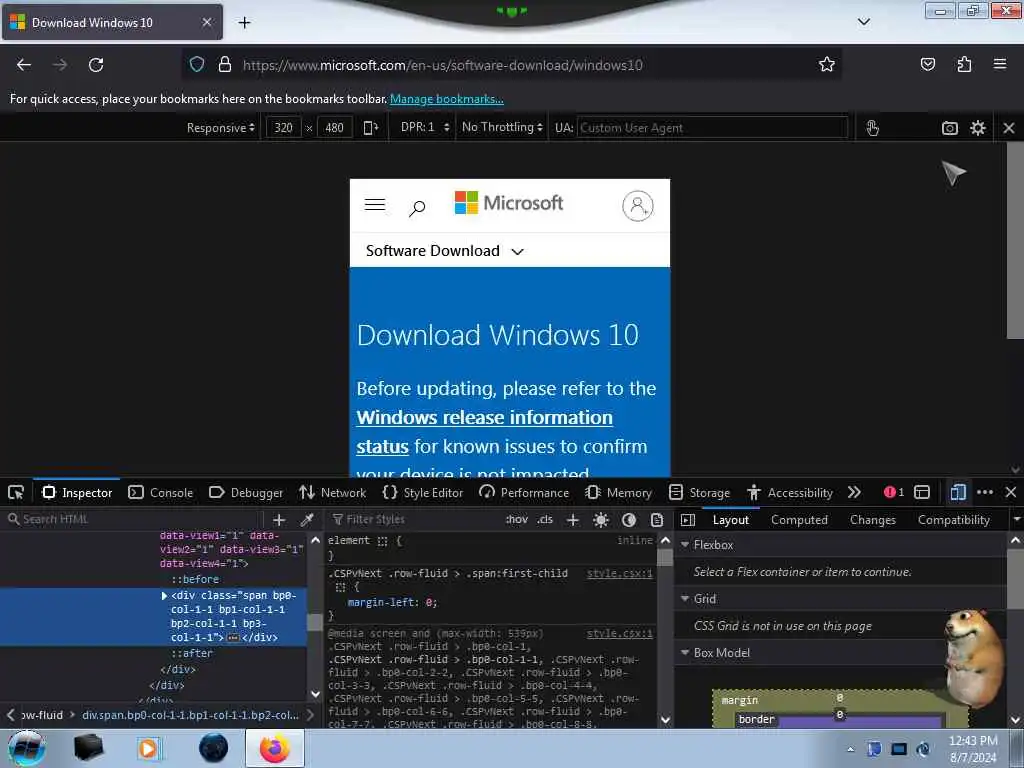The width and height of the screenshot is (1024, 768).
Task: Grab a color with the eyedropper
Action: click(x=306, y=519)
